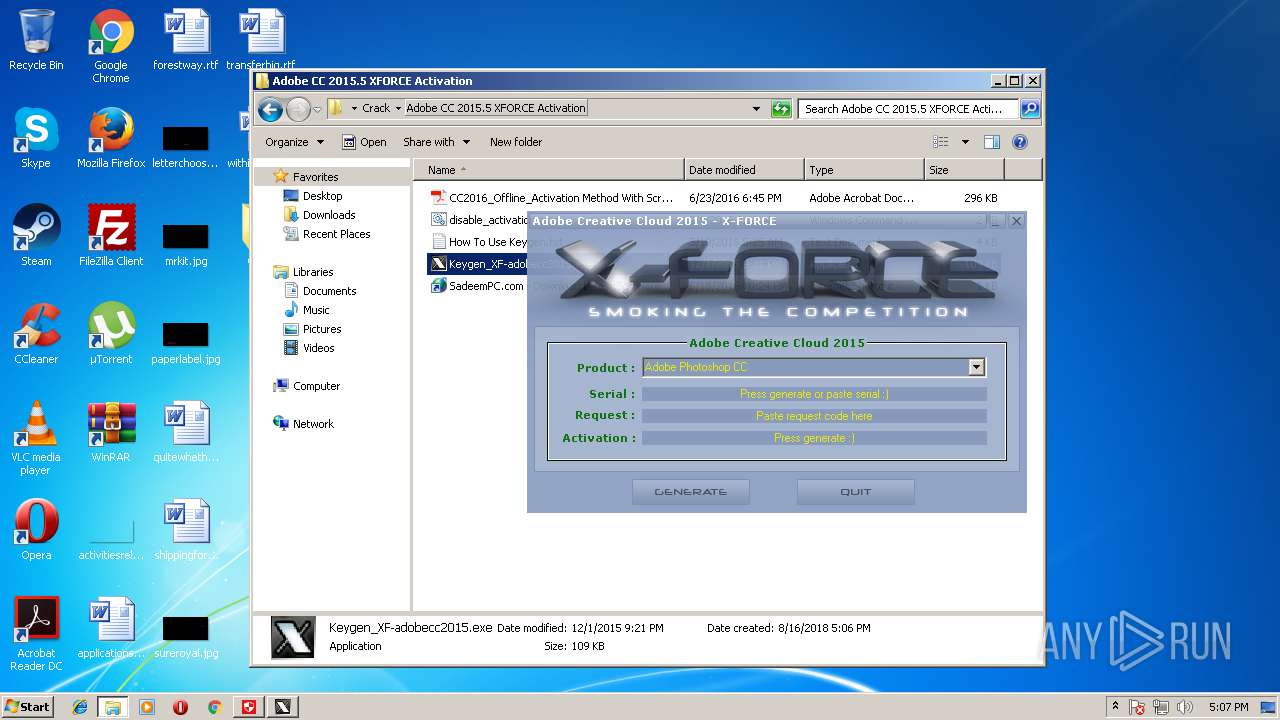This screenshot has width=1280, height=720.
Task: Click New folder in Explorer toolbar
Action: [516, 142]
